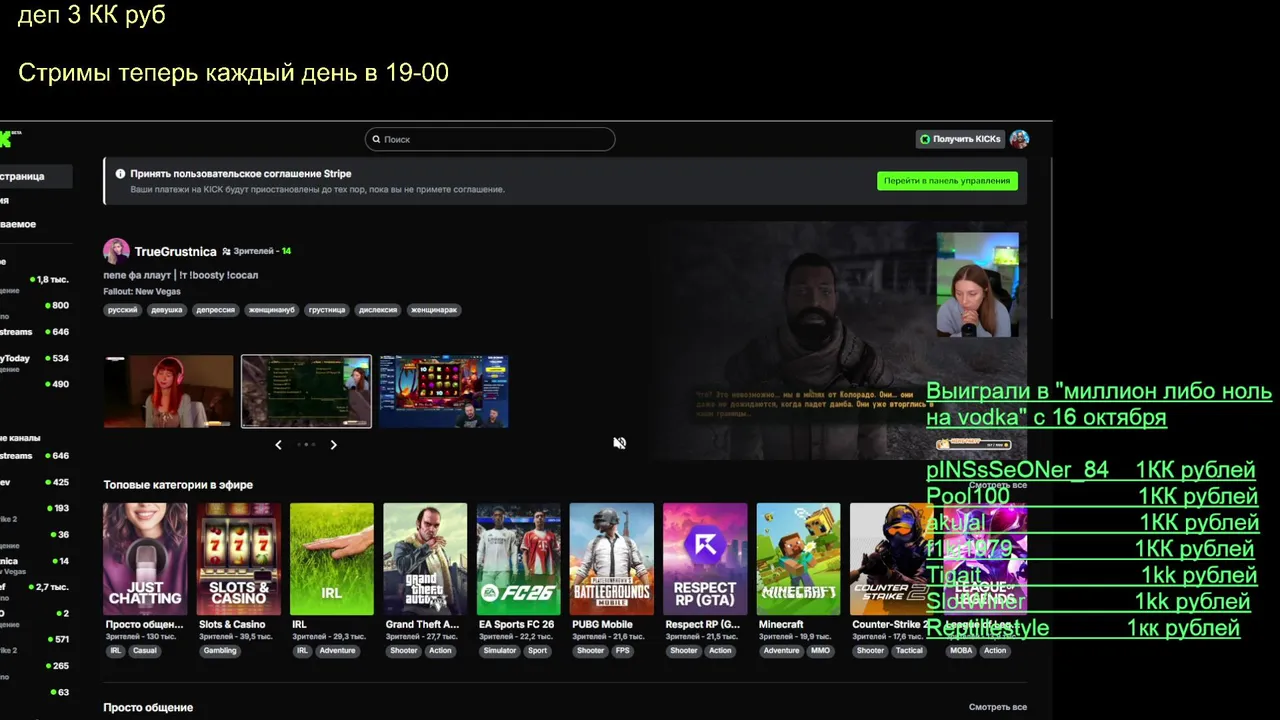Click the PUBG Mobile title text

pyautogui.click(x=602, y=624)
